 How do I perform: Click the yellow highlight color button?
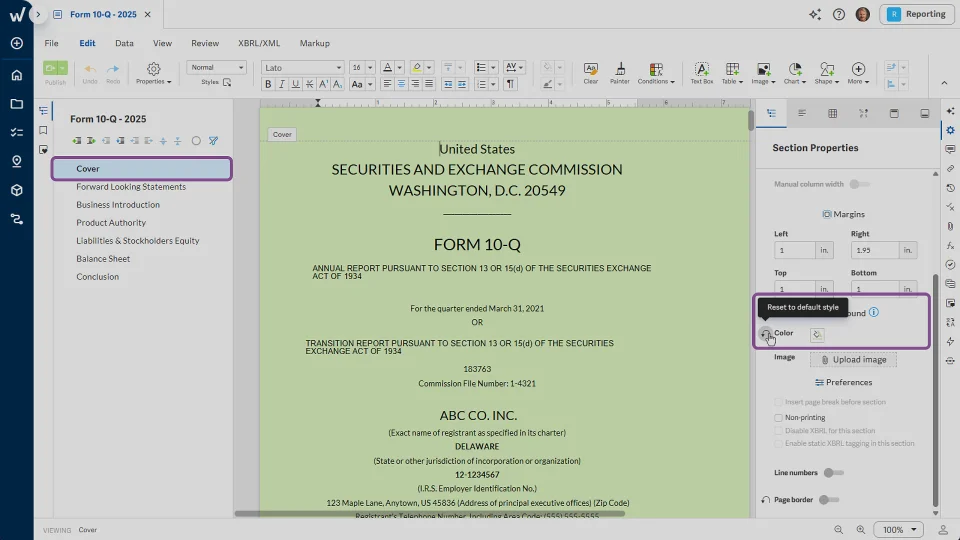pos(416,67)
